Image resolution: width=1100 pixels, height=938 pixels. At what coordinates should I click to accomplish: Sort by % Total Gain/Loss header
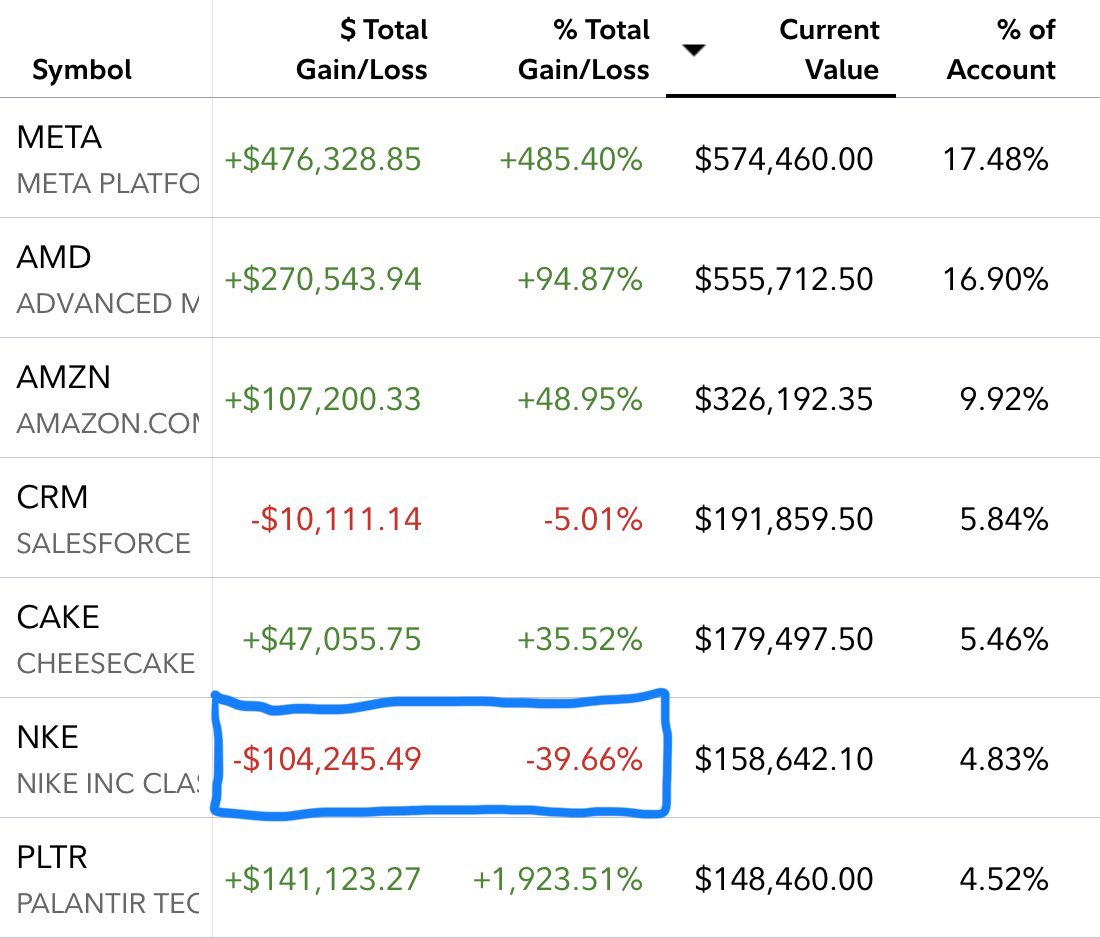point(584,49)
